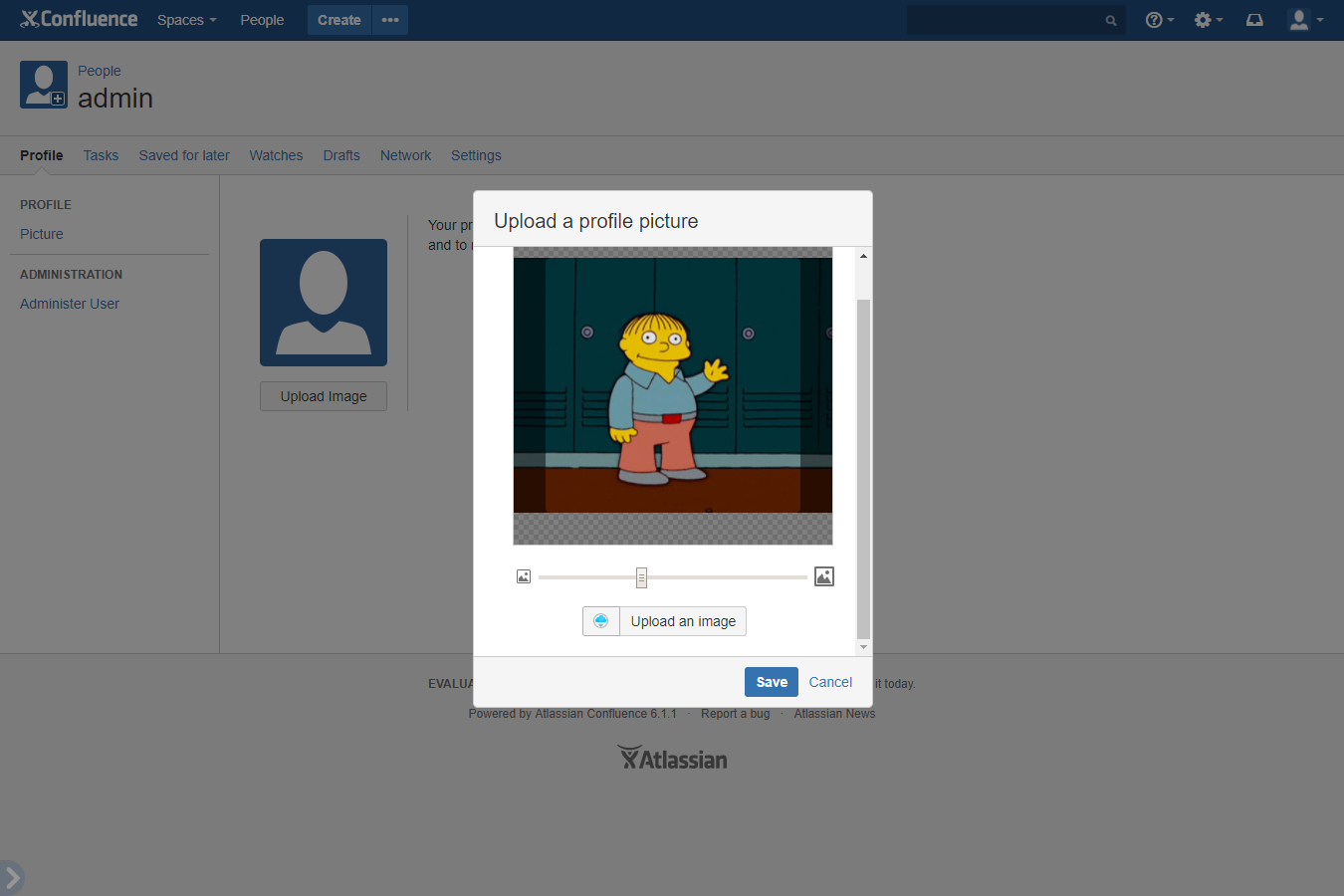Screen dimensions: 1344x896
Task: Switch to the Tasks tab
Action: (x=101, y=155)
